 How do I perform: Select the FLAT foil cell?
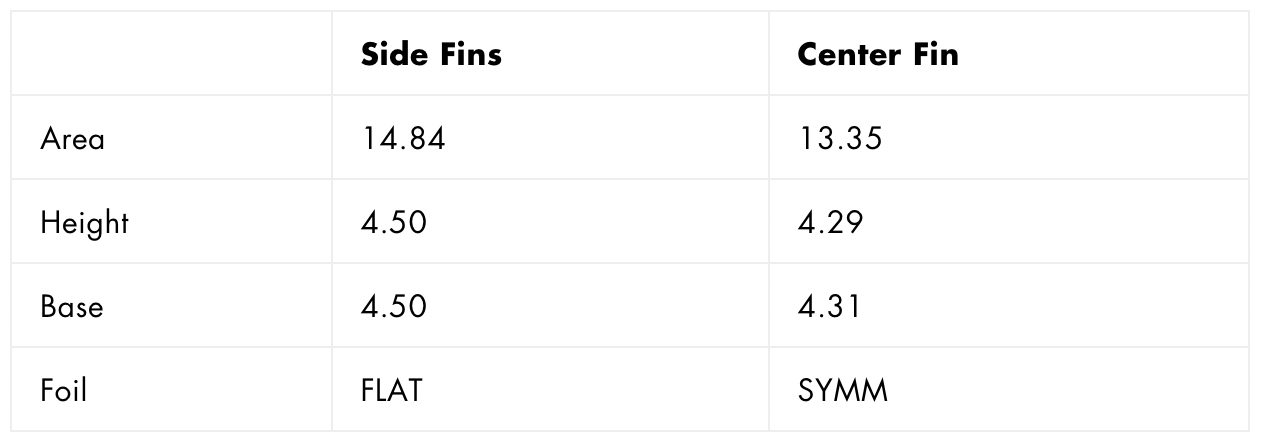[392, 389]
